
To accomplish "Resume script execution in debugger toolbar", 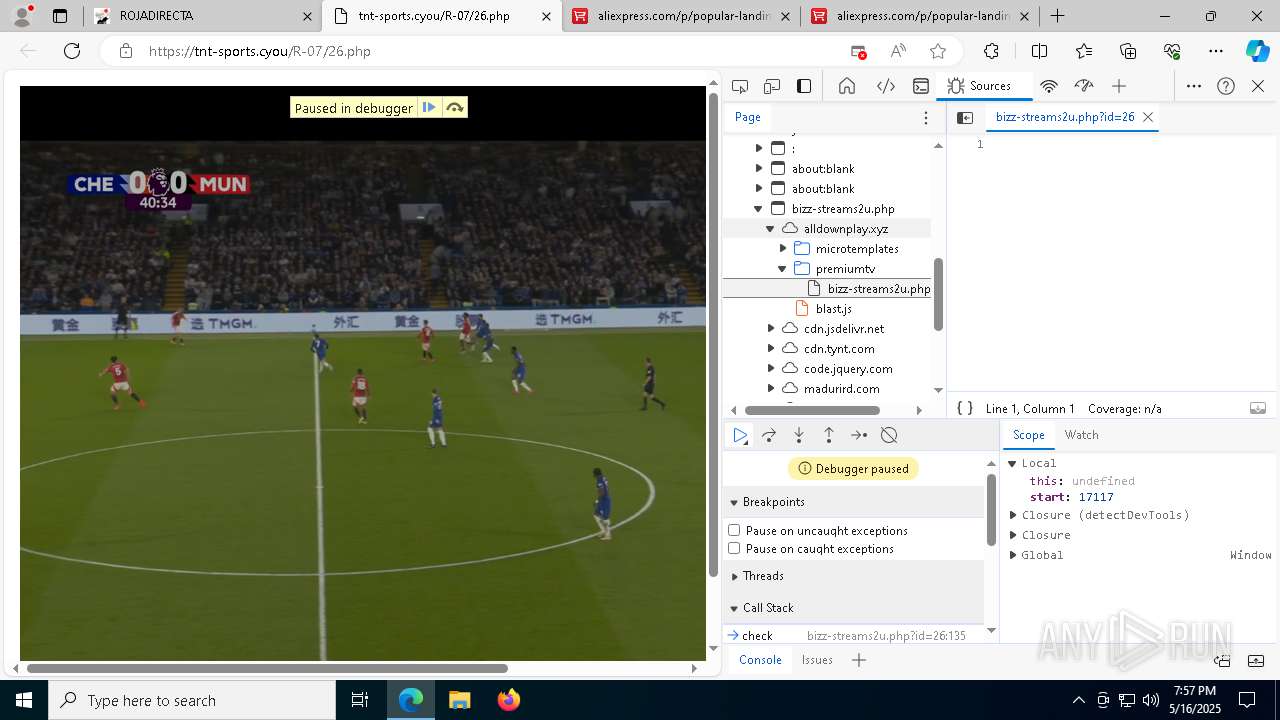I will tap(740, 435).
